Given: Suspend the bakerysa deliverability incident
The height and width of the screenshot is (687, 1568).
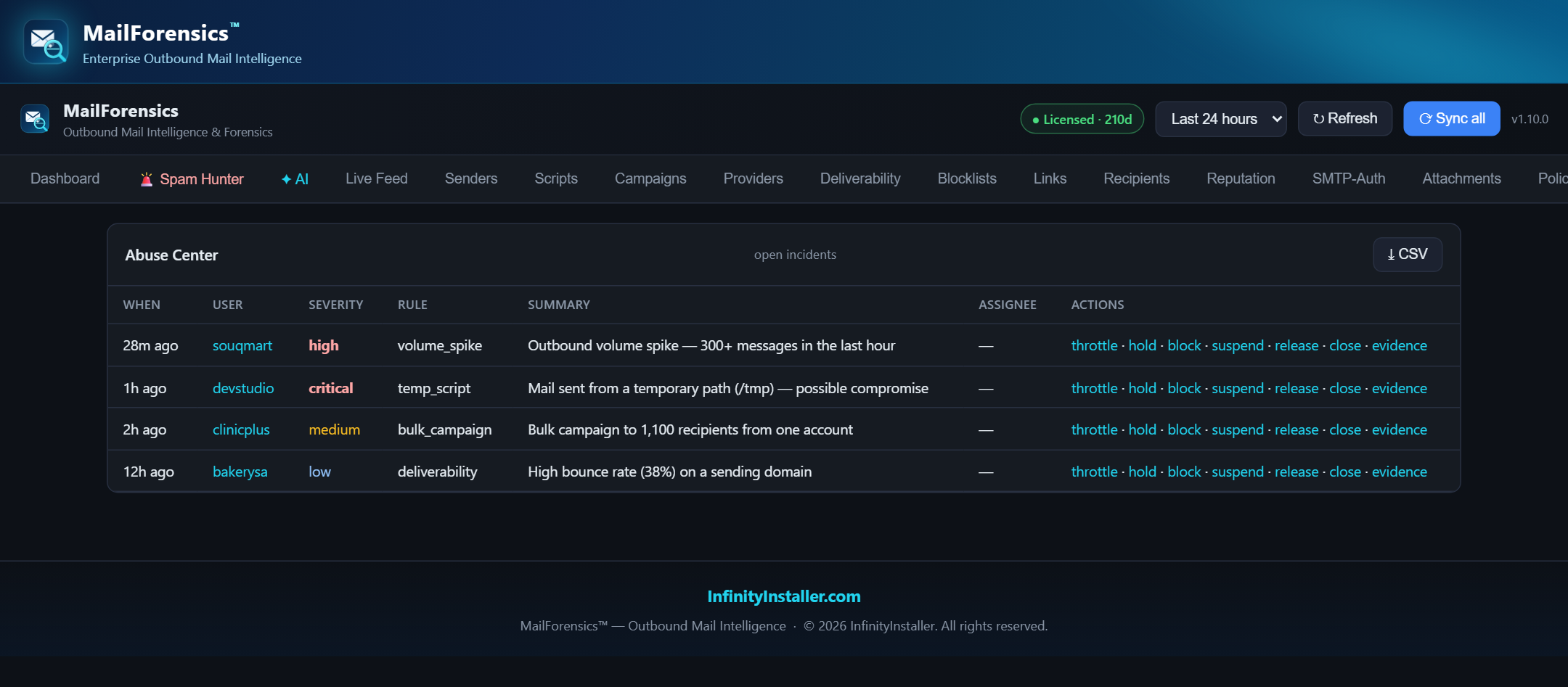Looking at the screenshot, I should (x=1238, y=472).
